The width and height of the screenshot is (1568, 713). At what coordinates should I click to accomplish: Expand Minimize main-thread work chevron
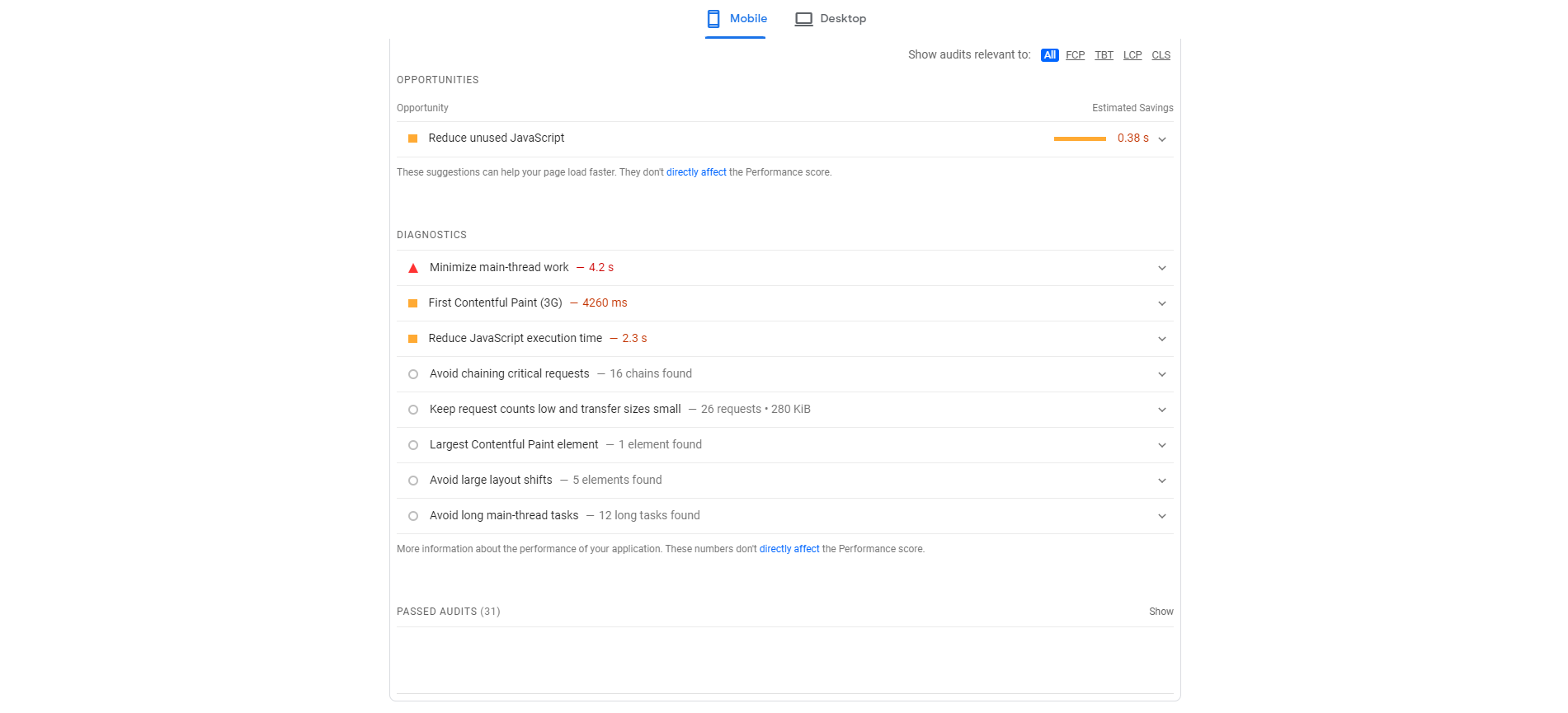pos(1162,268)
